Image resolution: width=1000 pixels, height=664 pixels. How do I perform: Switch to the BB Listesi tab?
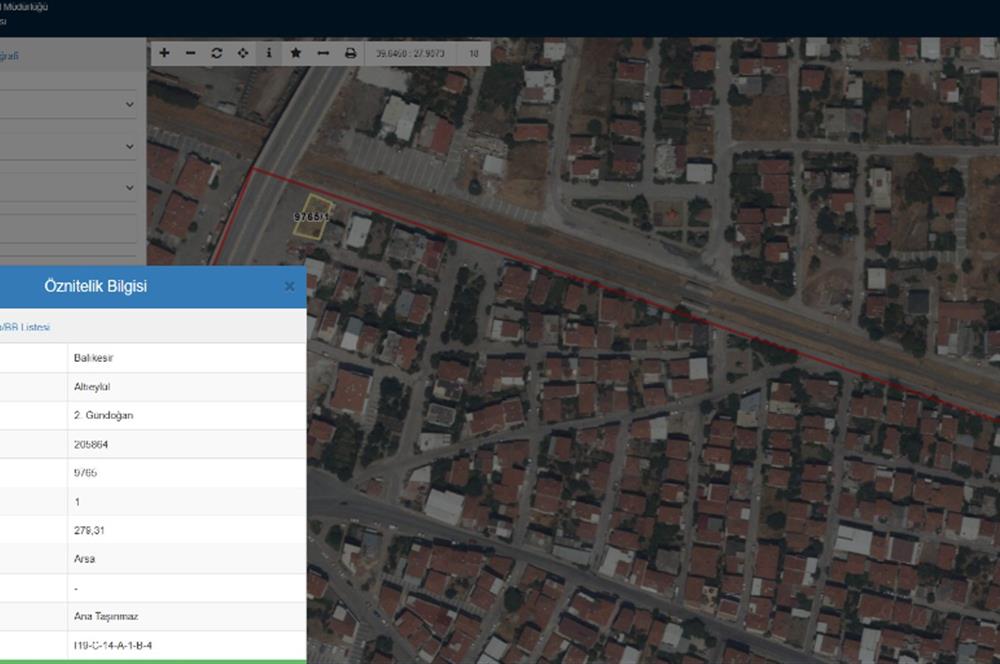tap(26, 327)
